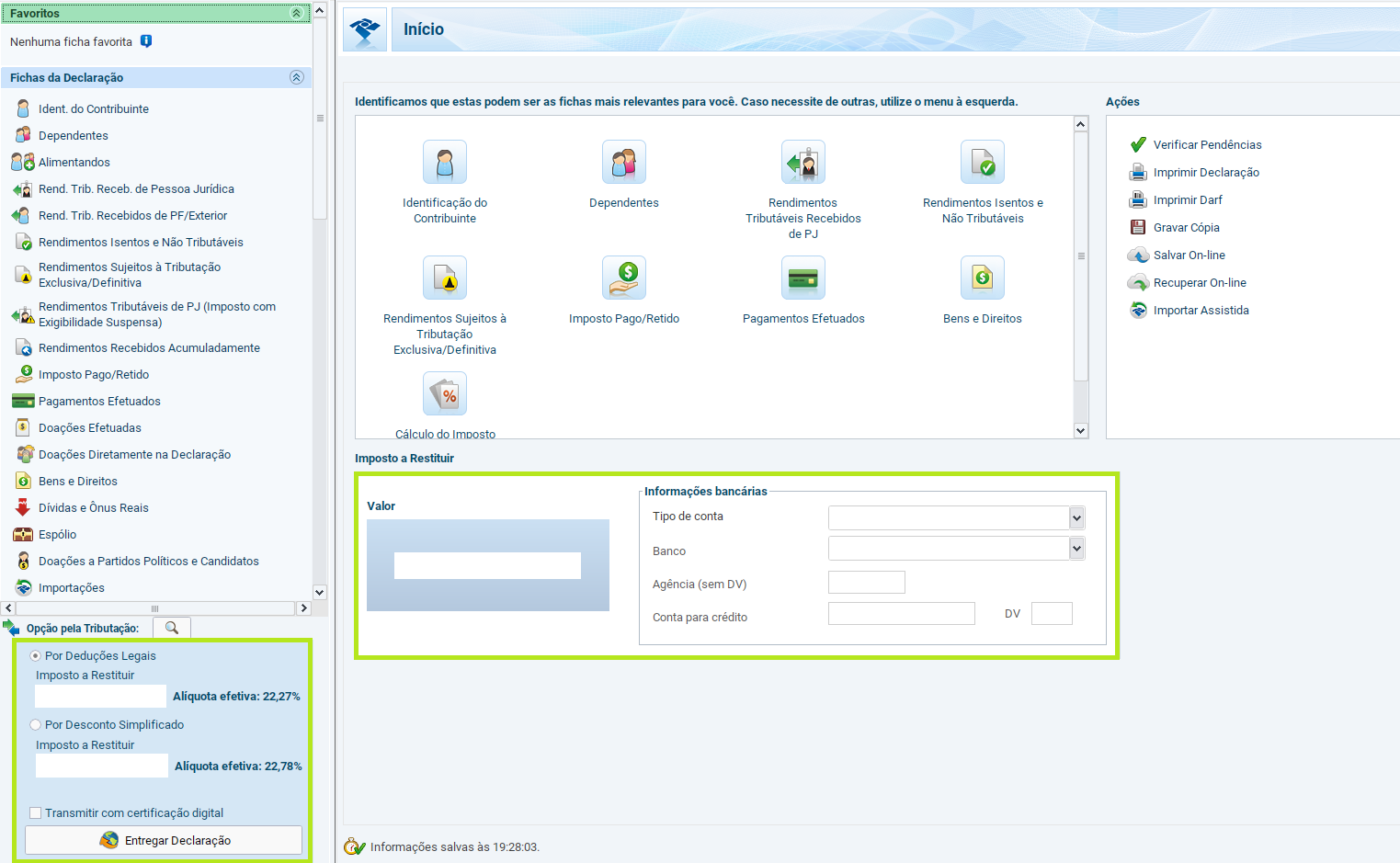This screenshot has width=1400, height=863.
Task: Open Imposto Pago/Retido money icon
Action: point(623,278)
